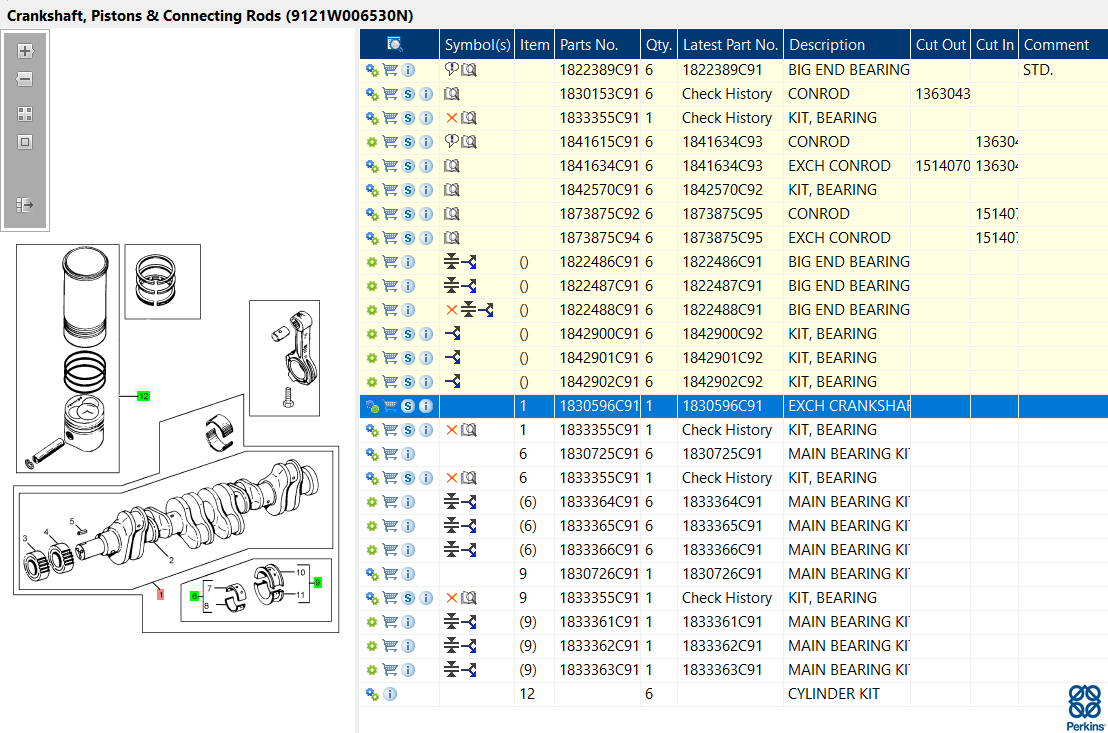Click the four-square grid view icon
This screenshot has height=733, width=1108.
[25, 114]
